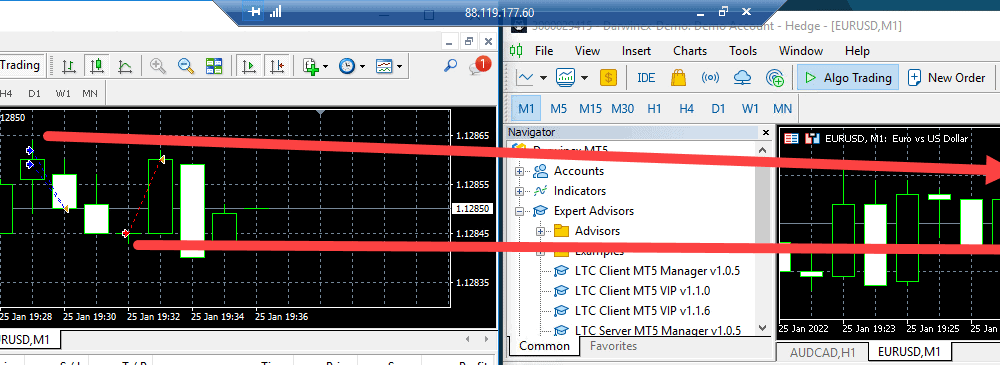The image size is (1000, 365).
Task: Collapse the Expert Advisors tree node
Action: [x=519, y=211]
